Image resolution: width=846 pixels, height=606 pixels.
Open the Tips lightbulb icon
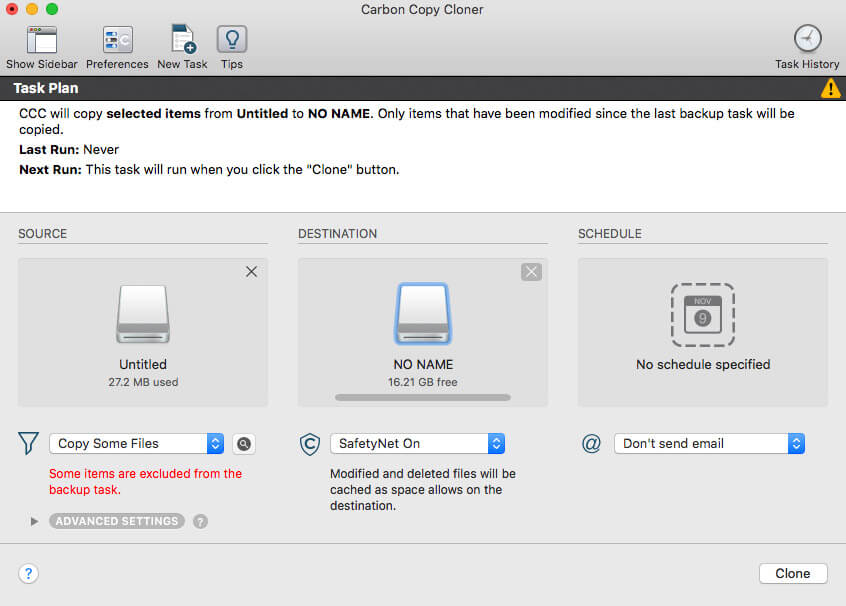coord(232,40)
